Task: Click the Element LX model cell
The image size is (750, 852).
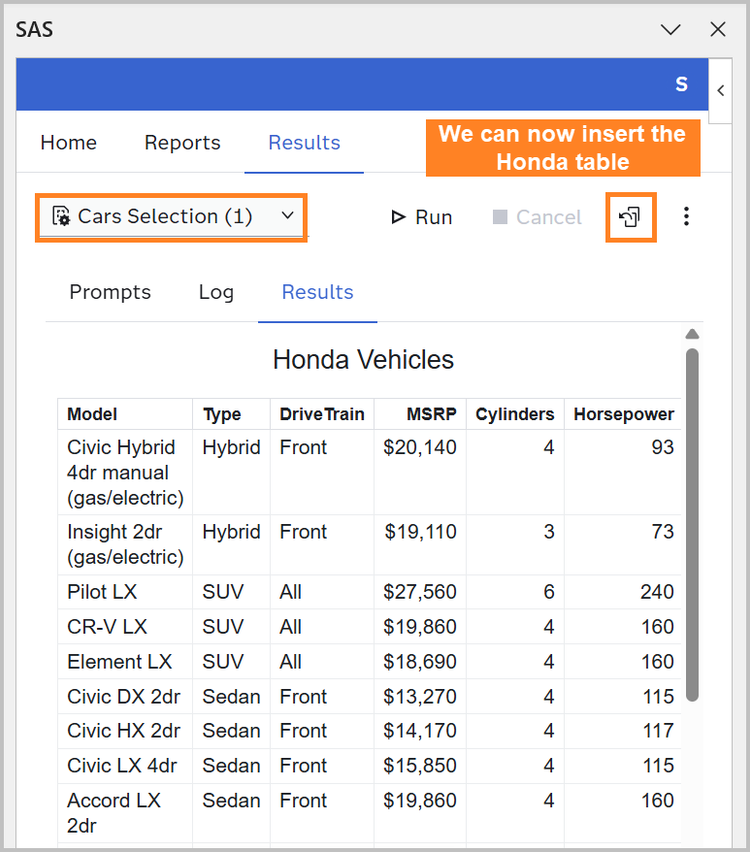Action: pyautogui.click(x=125, y=661)
